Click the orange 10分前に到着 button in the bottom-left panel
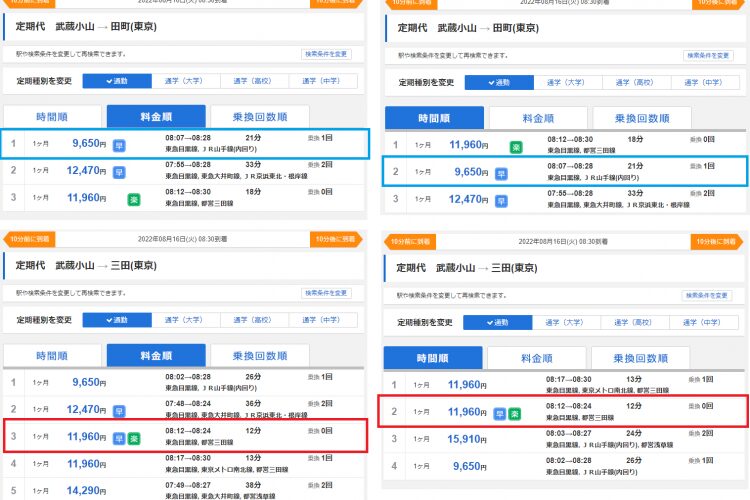The image size is (750, 500). pyautogui.click(x=30, y=239)
